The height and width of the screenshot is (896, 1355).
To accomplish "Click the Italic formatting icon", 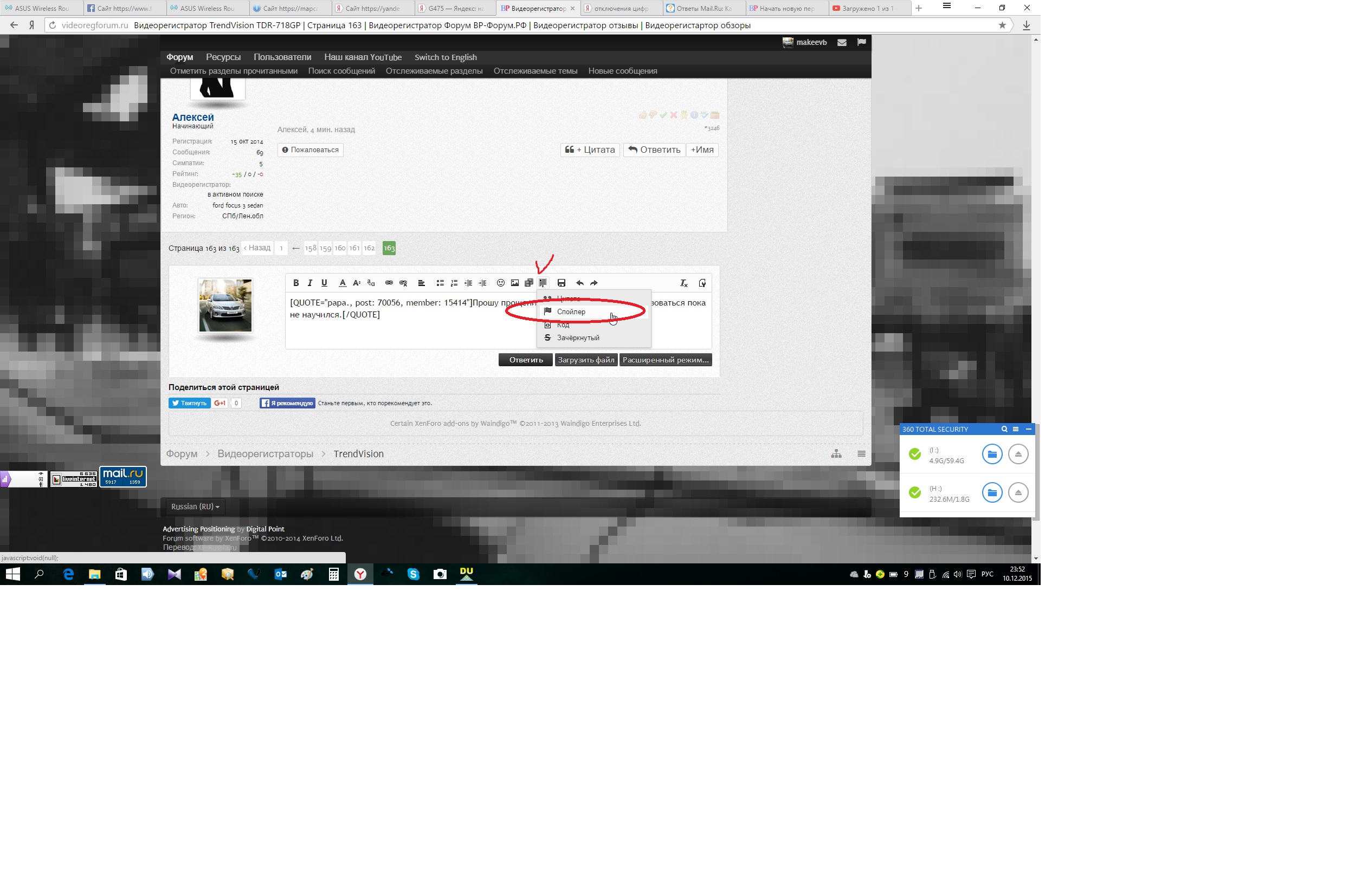I will (x=309, y=283).
